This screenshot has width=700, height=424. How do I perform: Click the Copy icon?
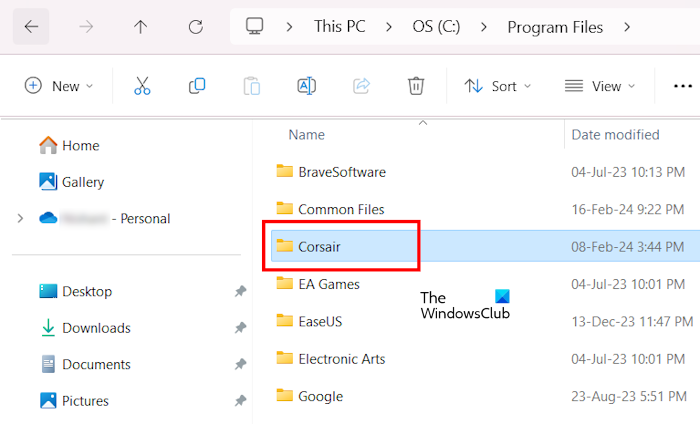(197, 86)
